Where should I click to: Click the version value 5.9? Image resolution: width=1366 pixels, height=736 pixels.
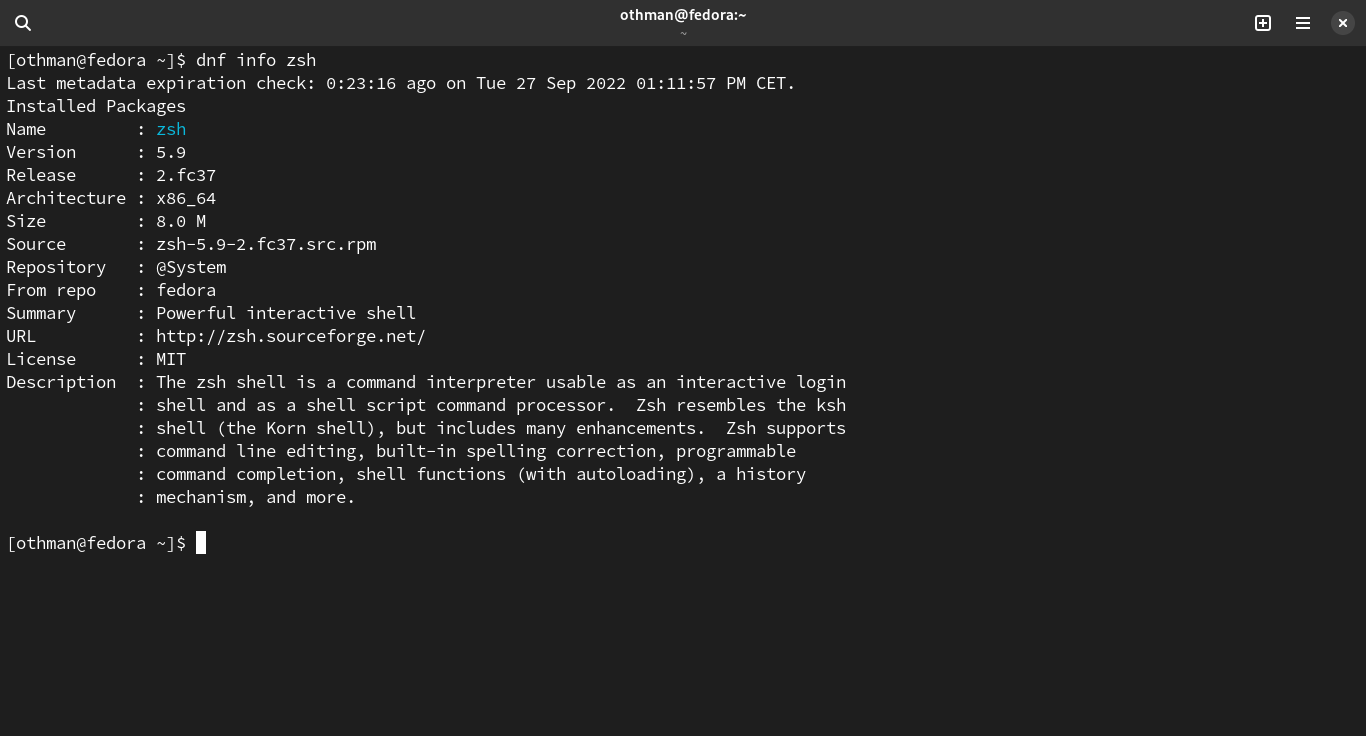171,152
